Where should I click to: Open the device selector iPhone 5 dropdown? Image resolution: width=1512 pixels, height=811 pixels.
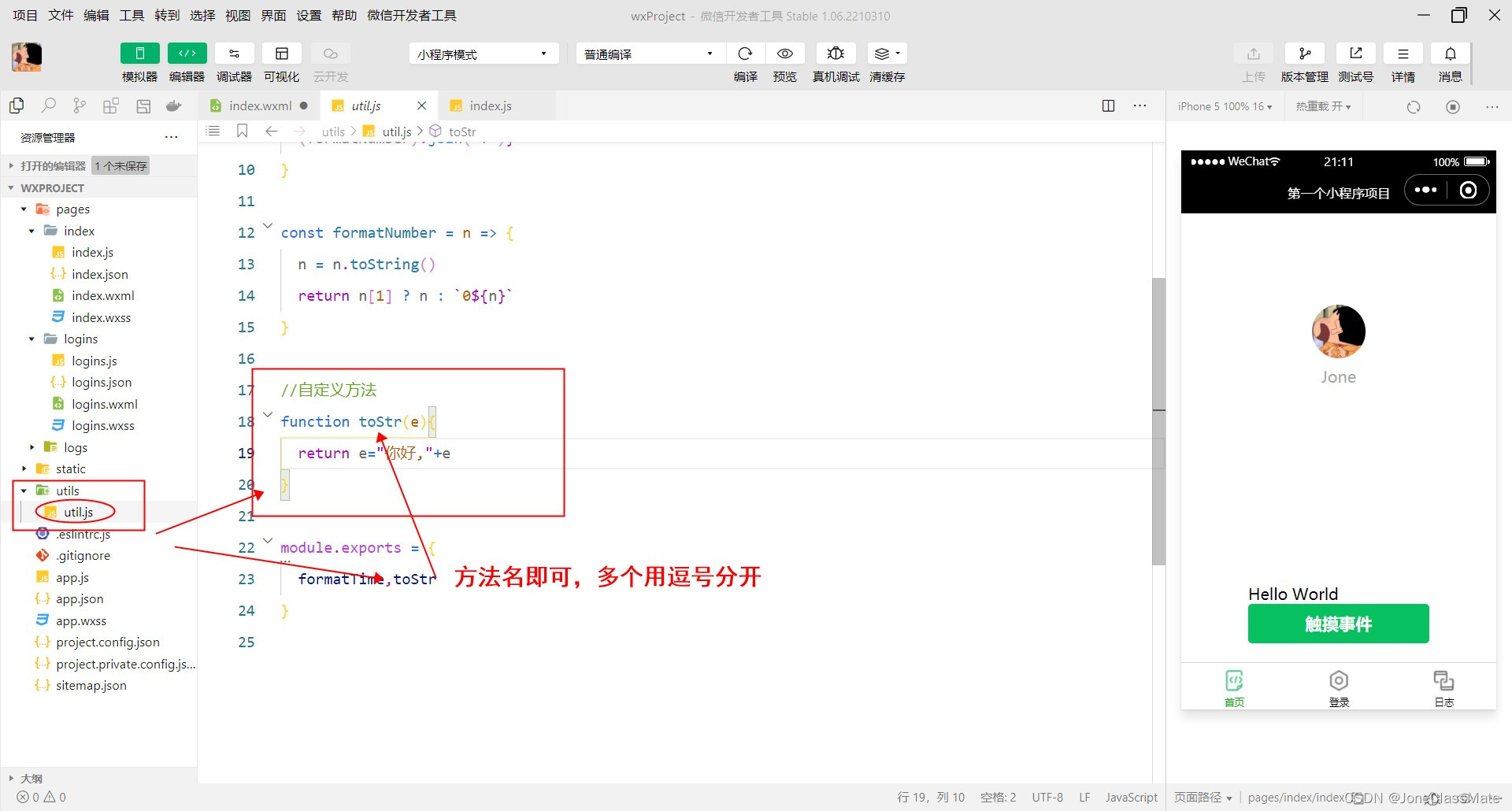point(1225,106)
